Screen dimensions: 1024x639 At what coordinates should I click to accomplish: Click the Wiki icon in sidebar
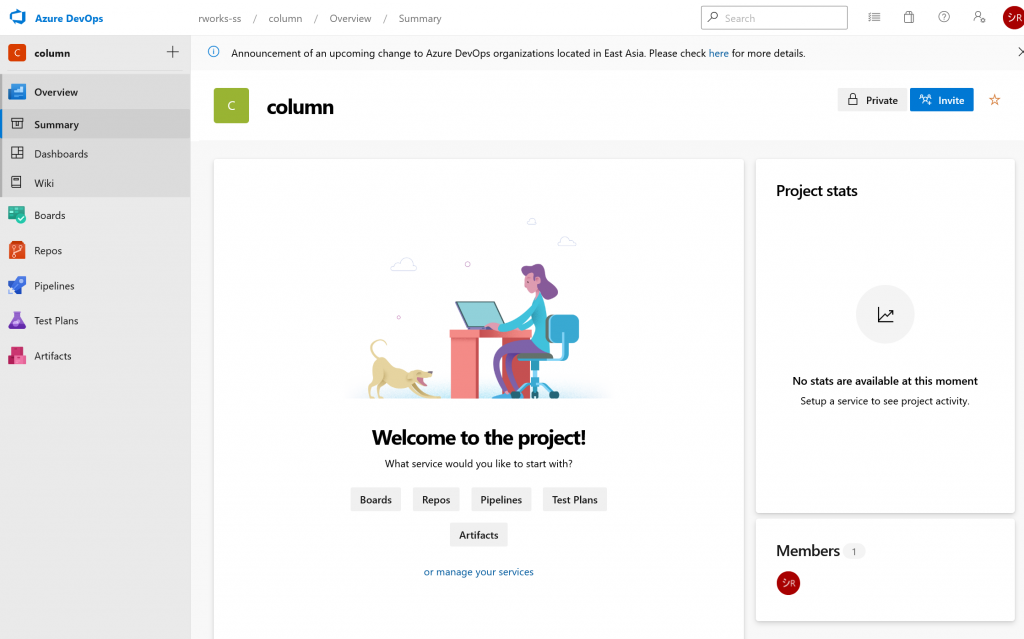(17, 182)
